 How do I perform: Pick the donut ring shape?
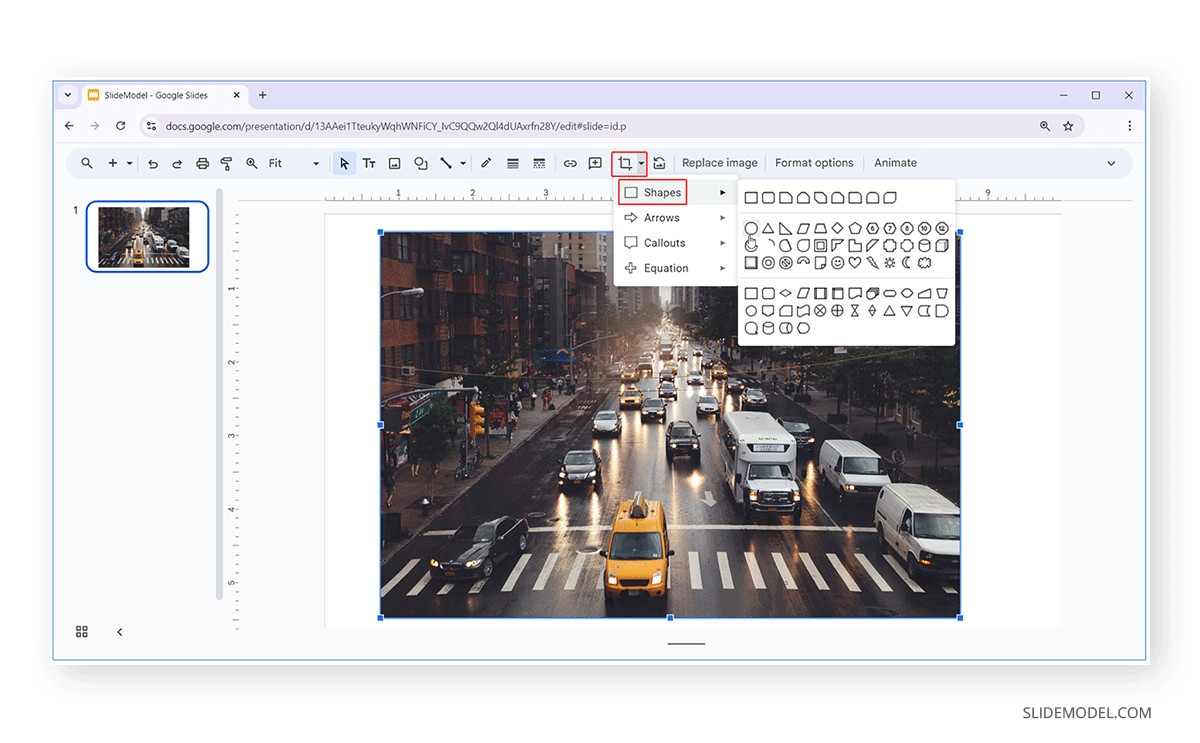point(768,263)
